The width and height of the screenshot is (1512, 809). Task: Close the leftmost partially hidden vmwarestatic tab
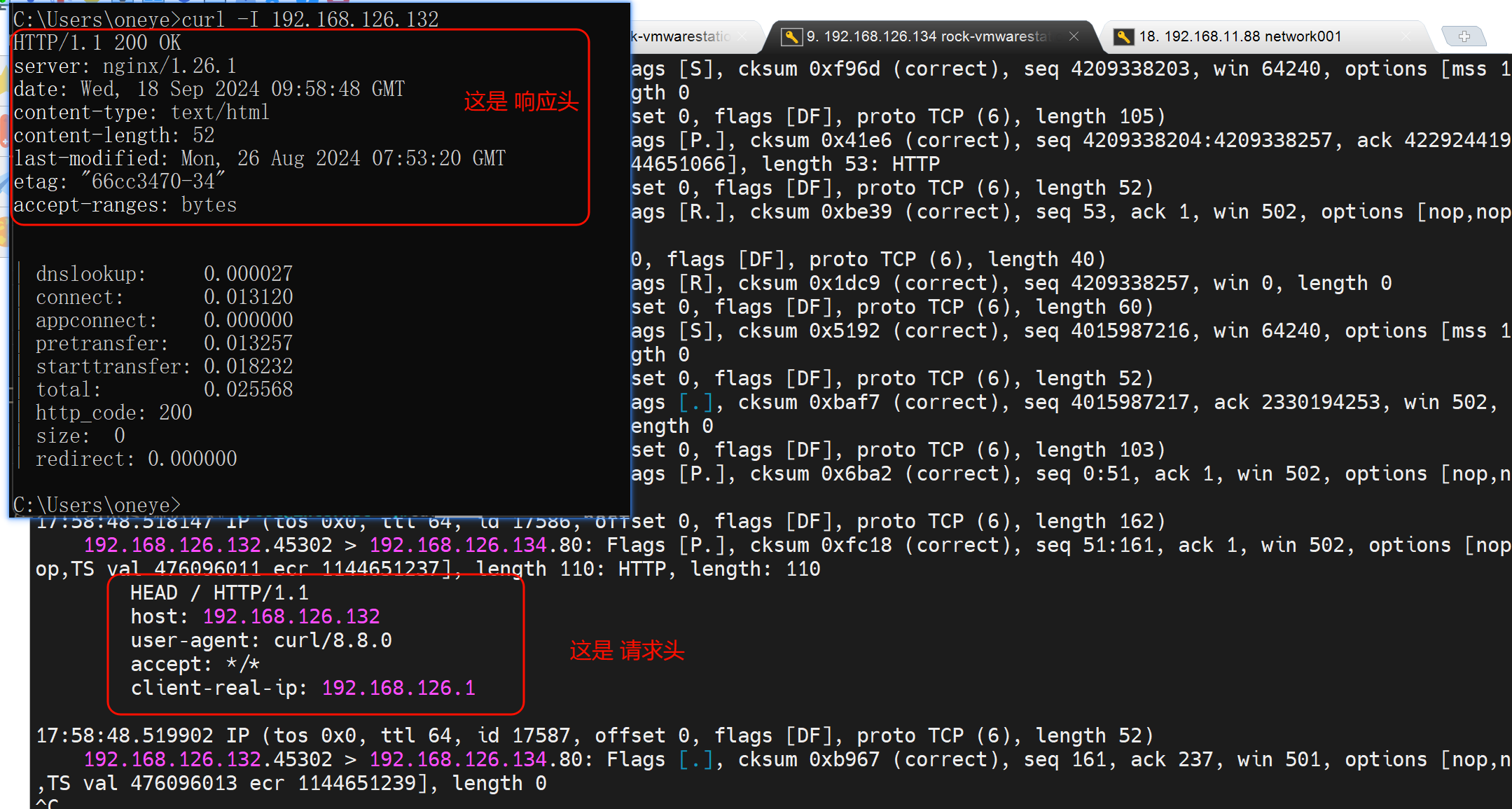click(x=743, y=36)
